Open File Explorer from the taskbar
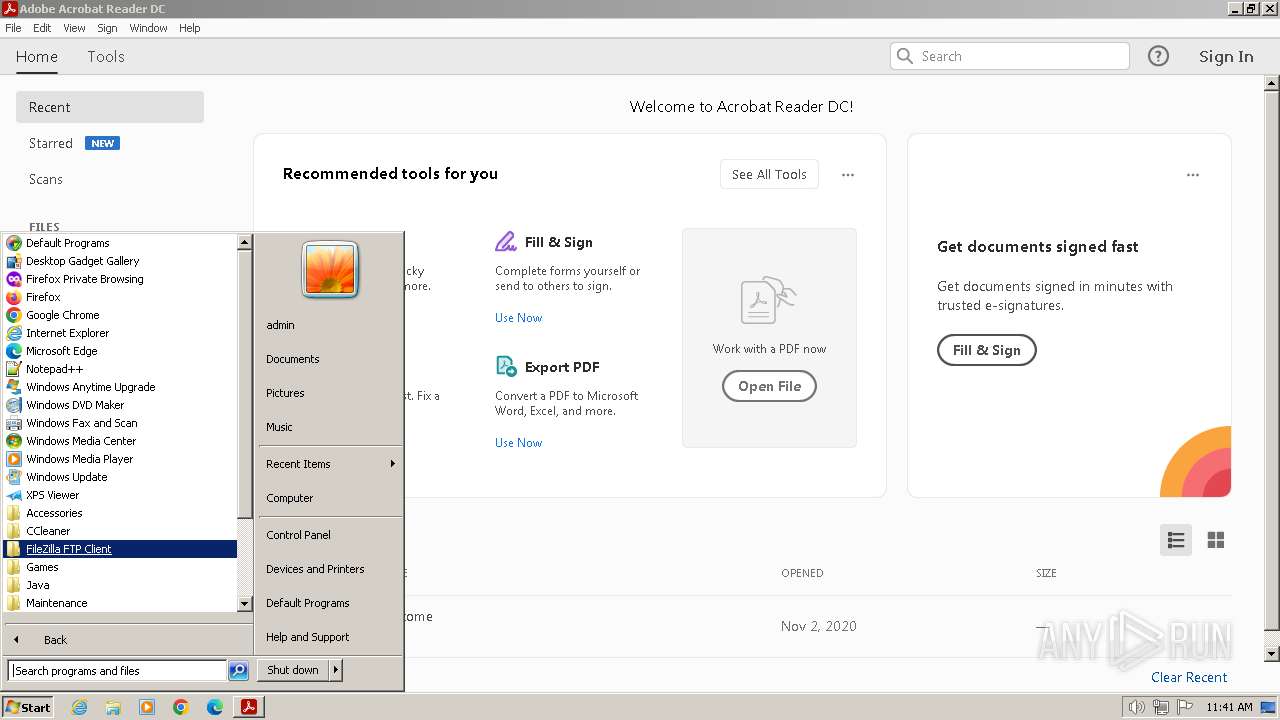1280x720 pixels. pos(113,707)
